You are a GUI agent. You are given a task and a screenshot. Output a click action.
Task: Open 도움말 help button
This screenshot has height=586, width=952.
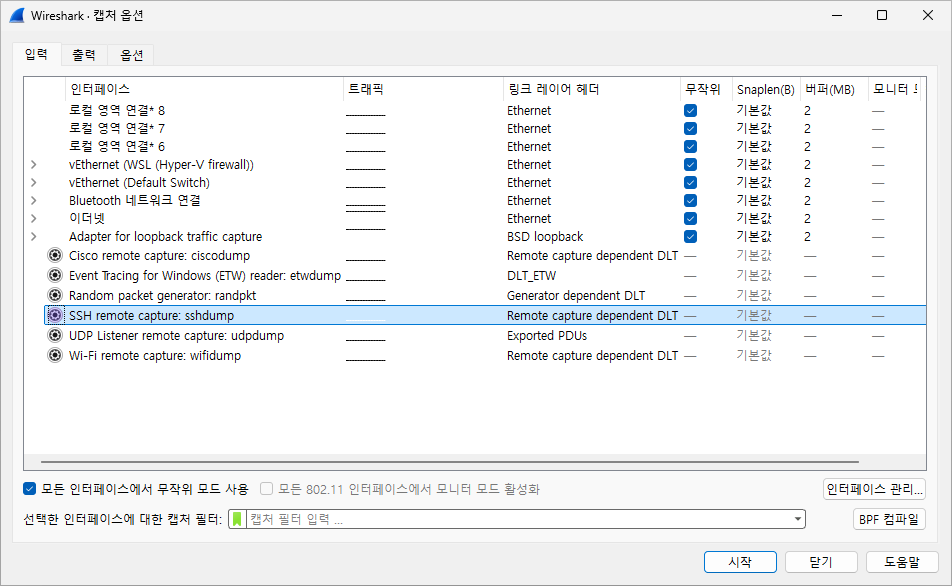pyautogui.click(x=902, y=562)
